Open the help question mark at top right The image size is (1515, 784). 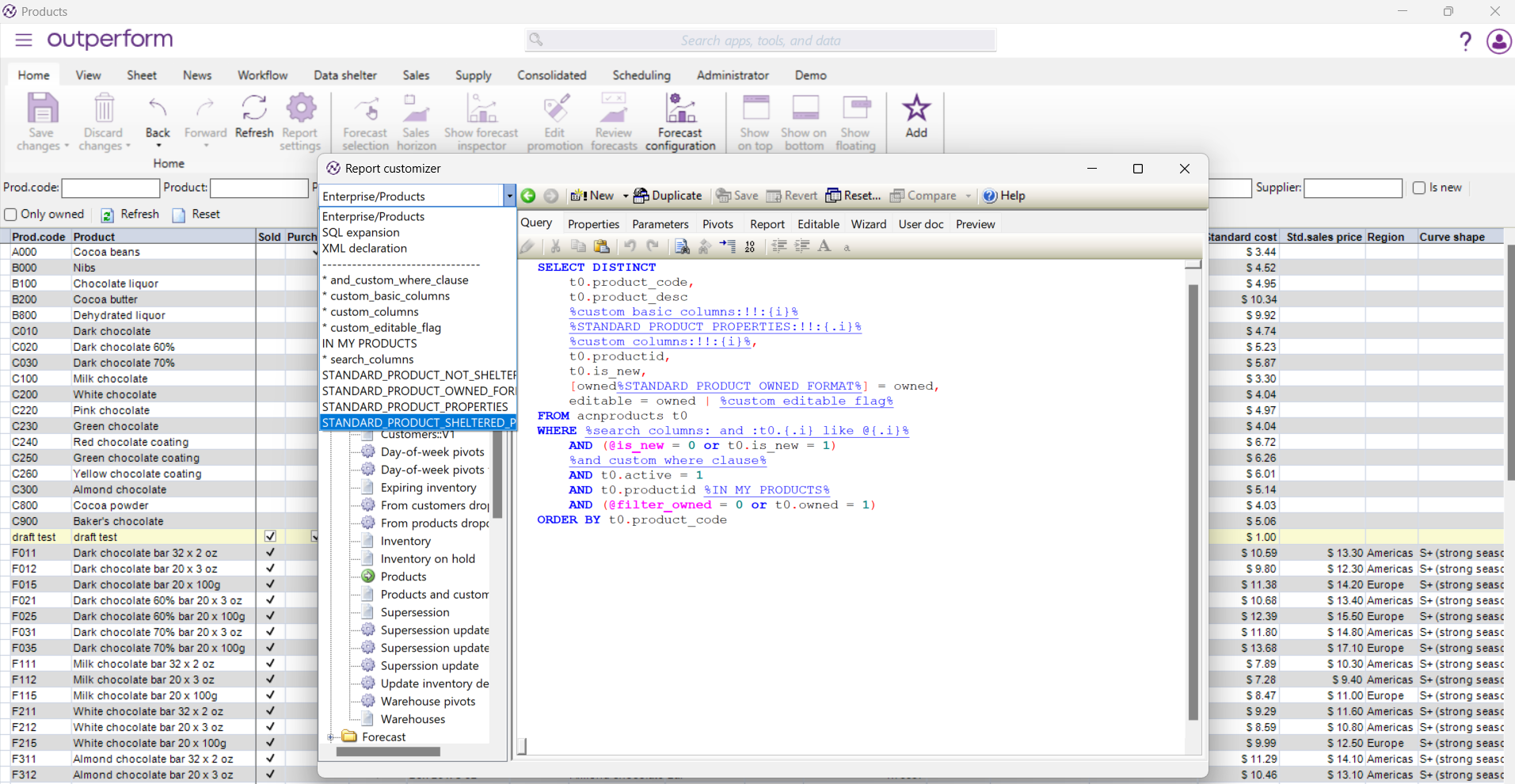point(1466,41)
